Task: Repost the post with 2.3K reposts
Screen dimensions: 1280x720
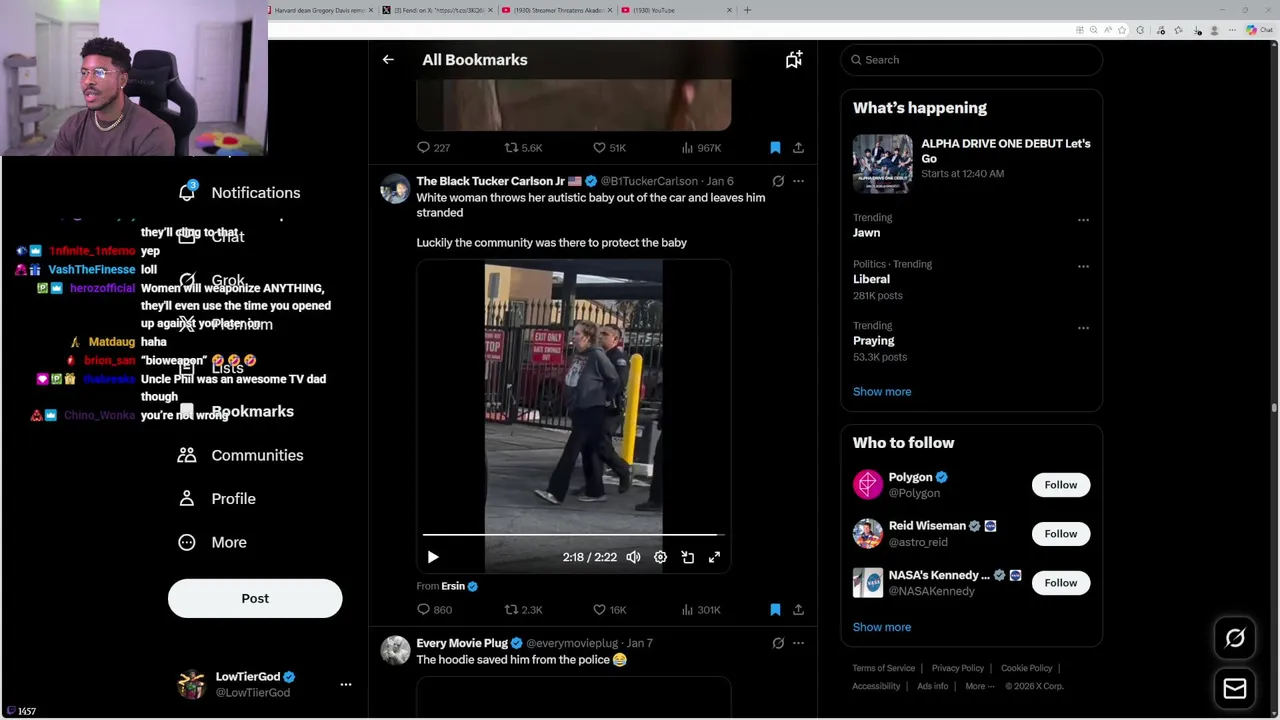Action: point(523,609)
